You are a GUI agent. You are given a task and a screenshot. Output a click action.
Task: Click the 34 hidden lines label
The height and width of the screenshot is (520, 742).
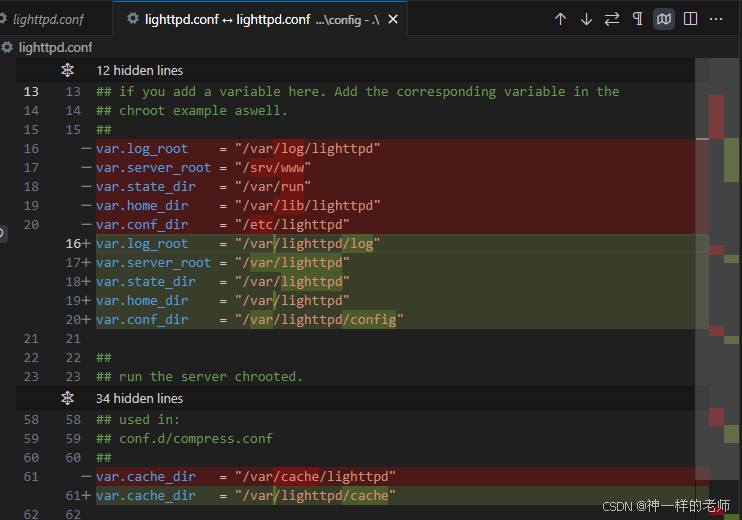pyautogui.click(x=140, y=398)
